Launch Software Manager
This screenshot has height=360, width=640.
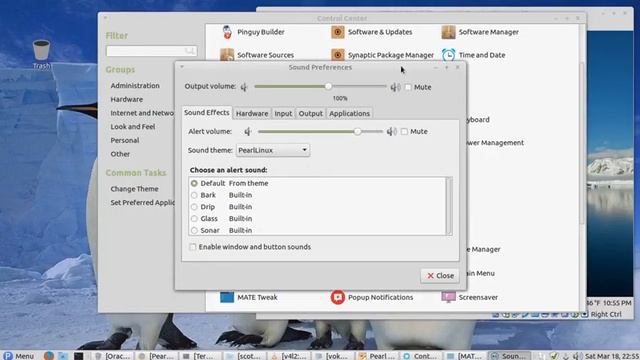click(x=480, y=32)
